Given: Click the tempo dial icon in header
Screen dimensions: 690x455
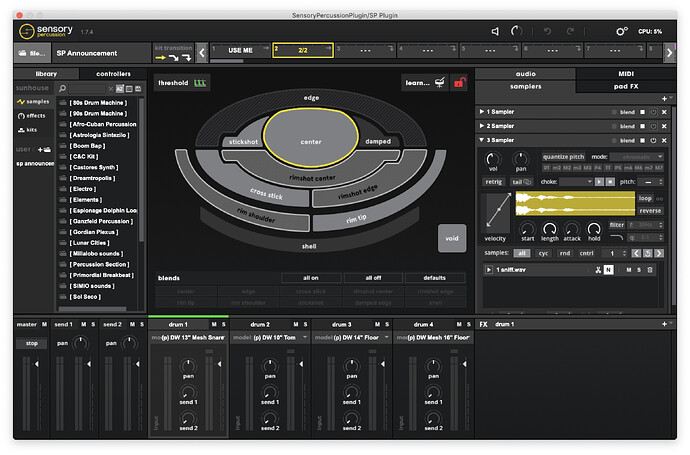Looking at the screenshot, I should point(516,31).
